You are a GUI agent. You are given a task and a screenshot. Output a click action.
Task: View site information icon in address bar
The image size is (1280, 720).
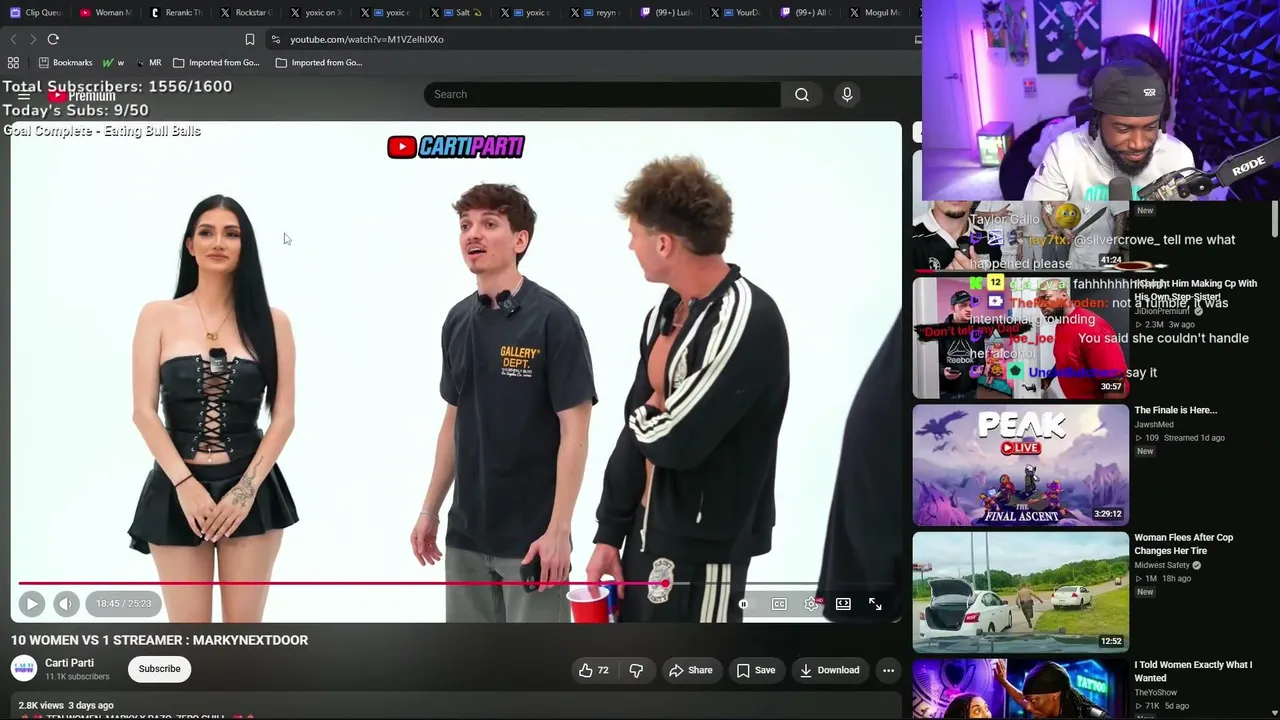tap(275, 39)
